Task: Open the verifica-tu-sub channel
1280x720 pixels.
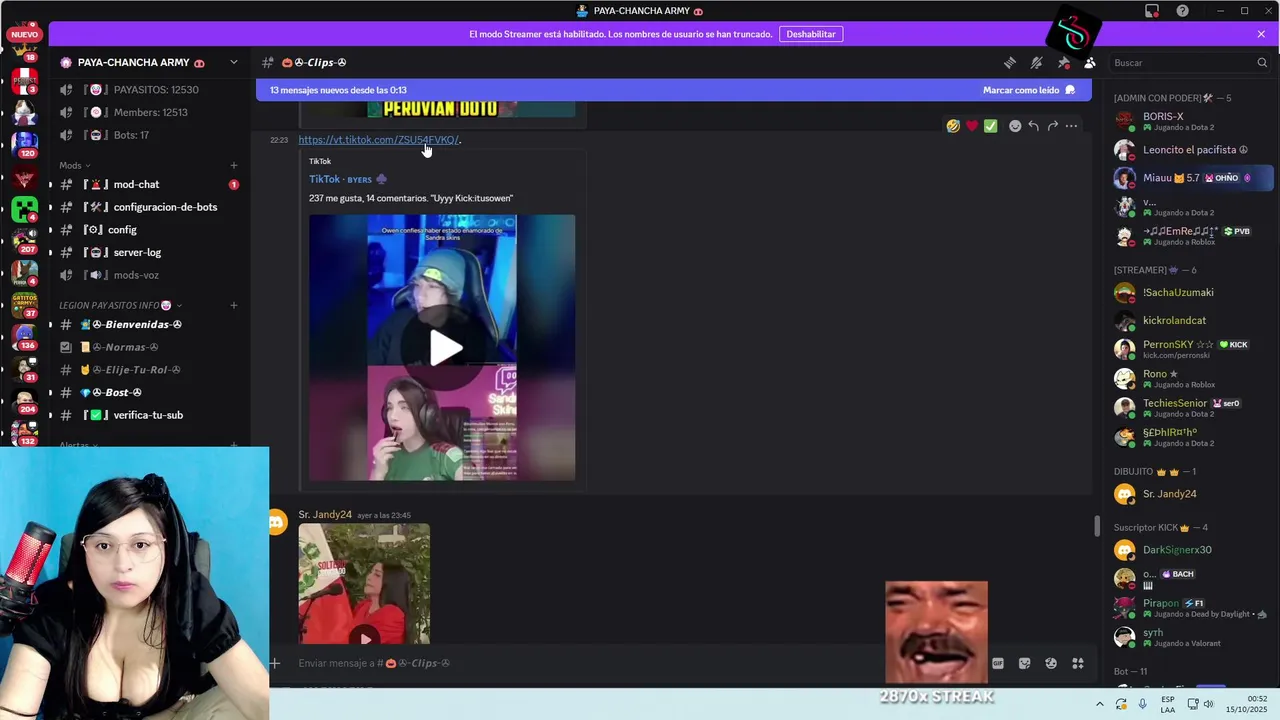Action: tap(150, 415)
